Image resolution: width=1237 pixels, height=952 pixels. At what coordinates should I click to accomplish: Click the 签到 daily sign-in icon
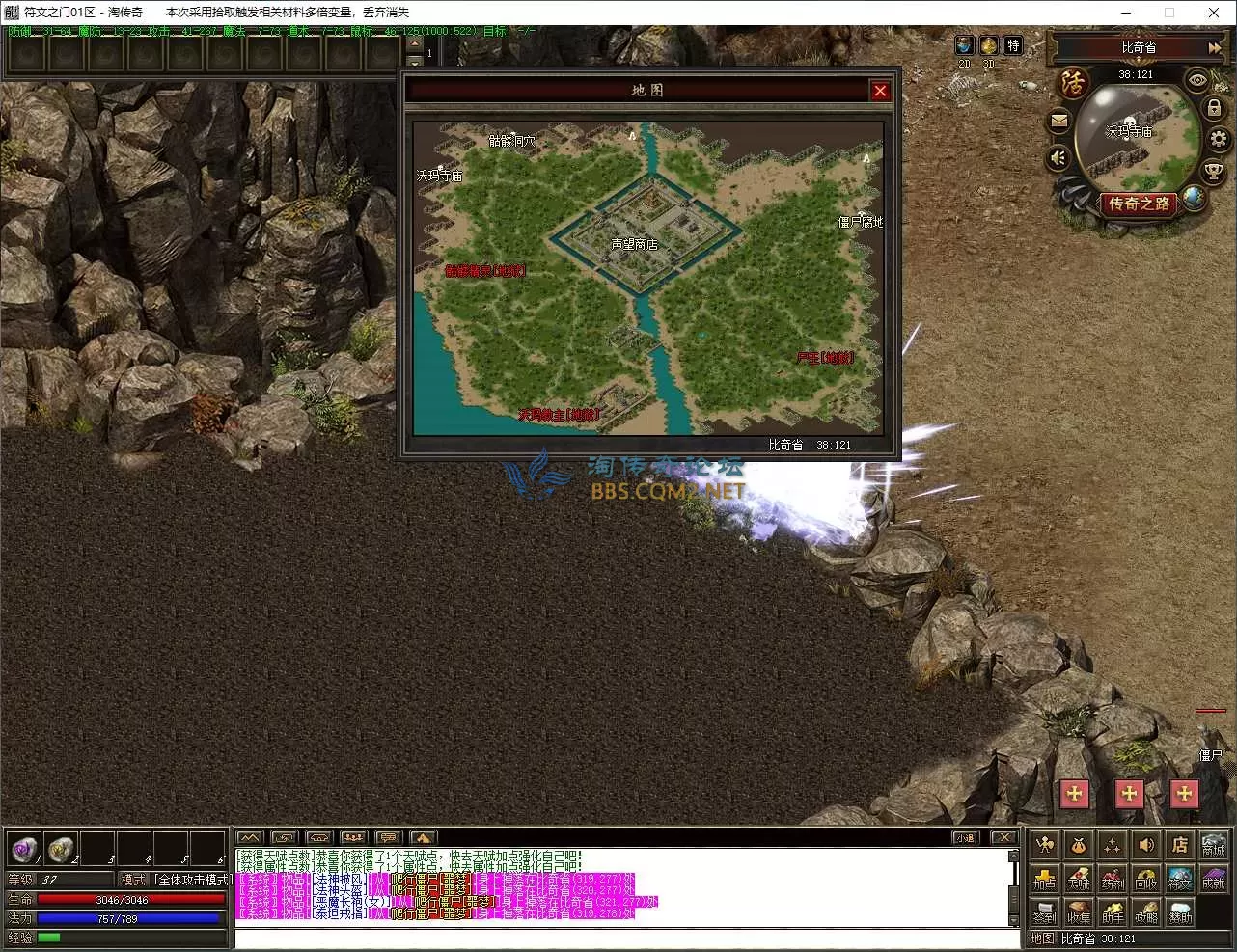pyautogui.click(x=1044, y=912)
